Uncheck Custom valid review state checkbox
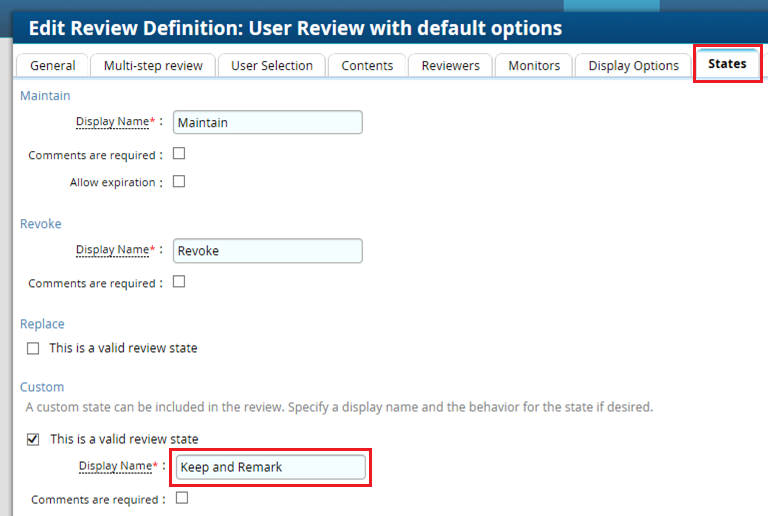The image size is (768, 516). [x=33, y=439]
